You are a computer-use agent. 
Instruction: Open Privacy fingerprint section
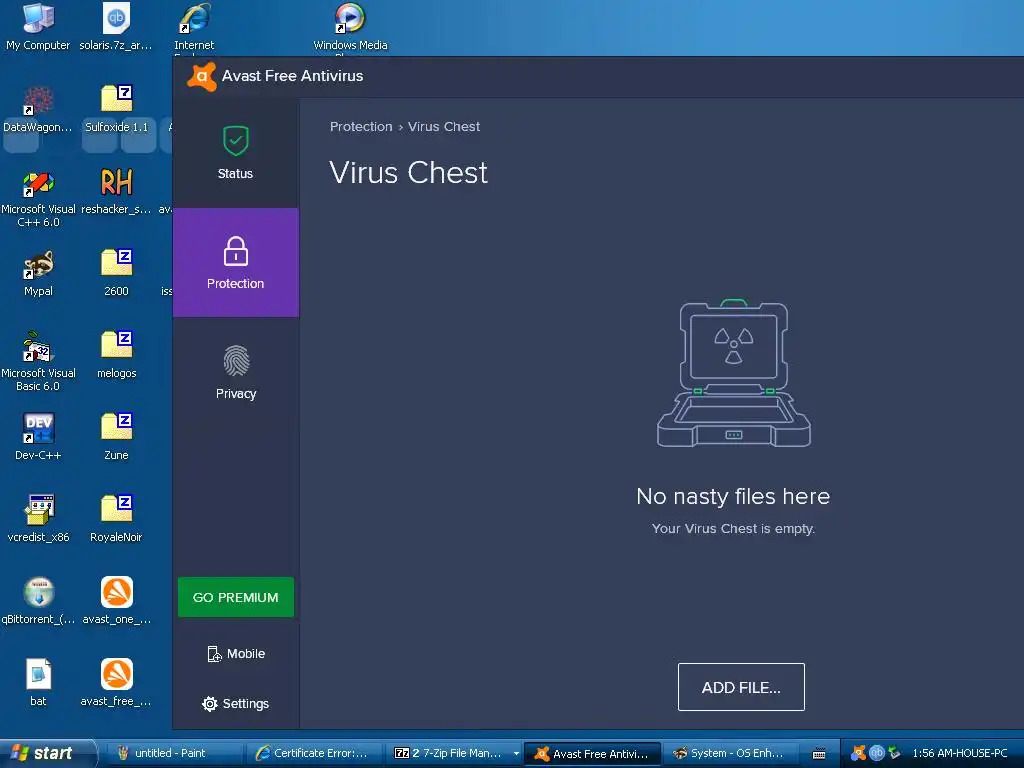pyautogui.click(x=236, y=372)
